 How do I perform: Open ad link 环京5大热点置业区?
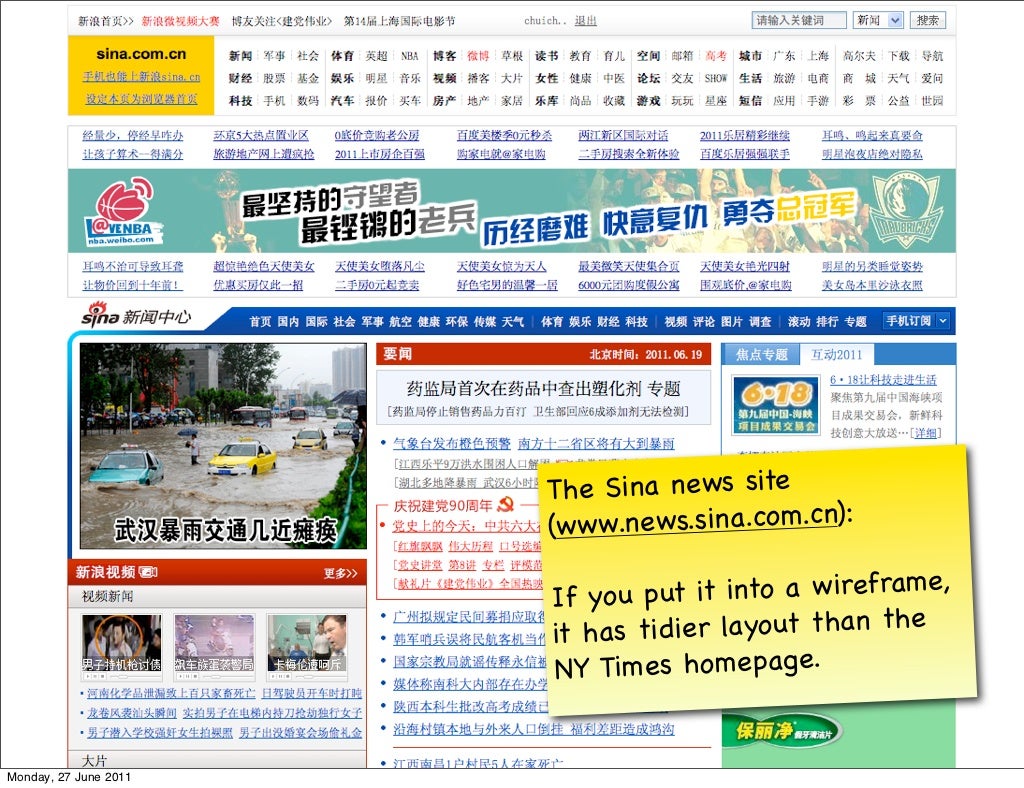click(x=261, y=135)
